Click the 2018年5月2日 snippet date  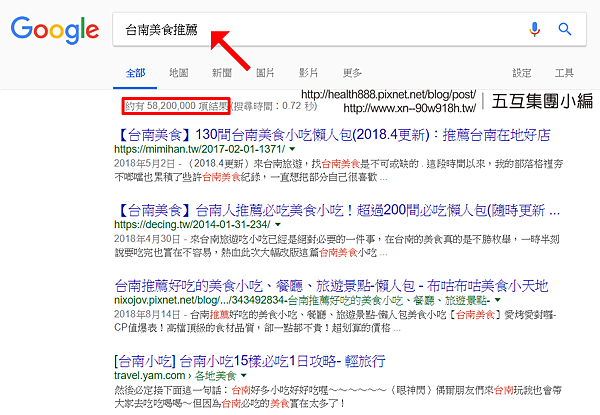[x=145, y=164]
